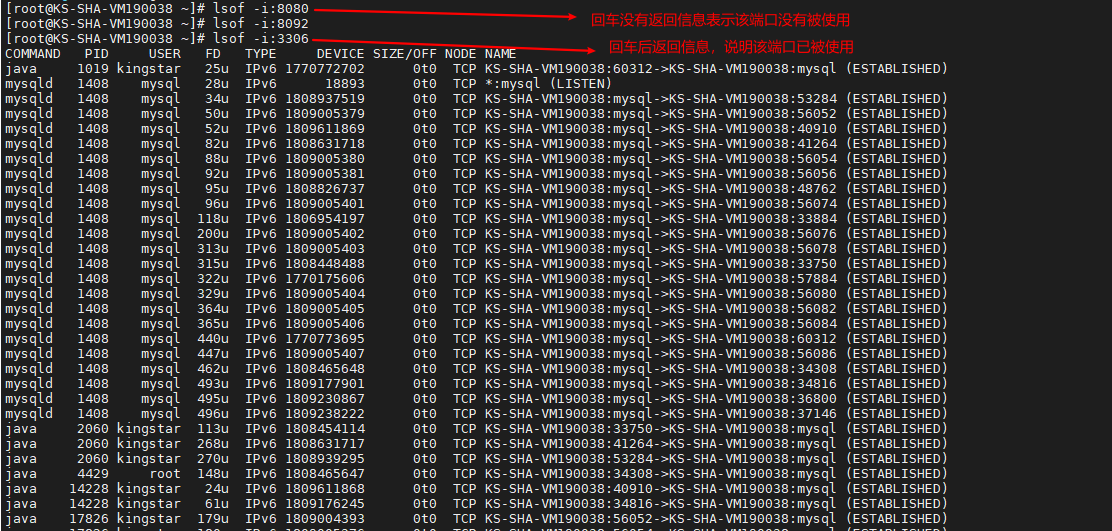The image size is (1112, 531).
Task: Click file descriptor 28u
Action: [217, 84]
